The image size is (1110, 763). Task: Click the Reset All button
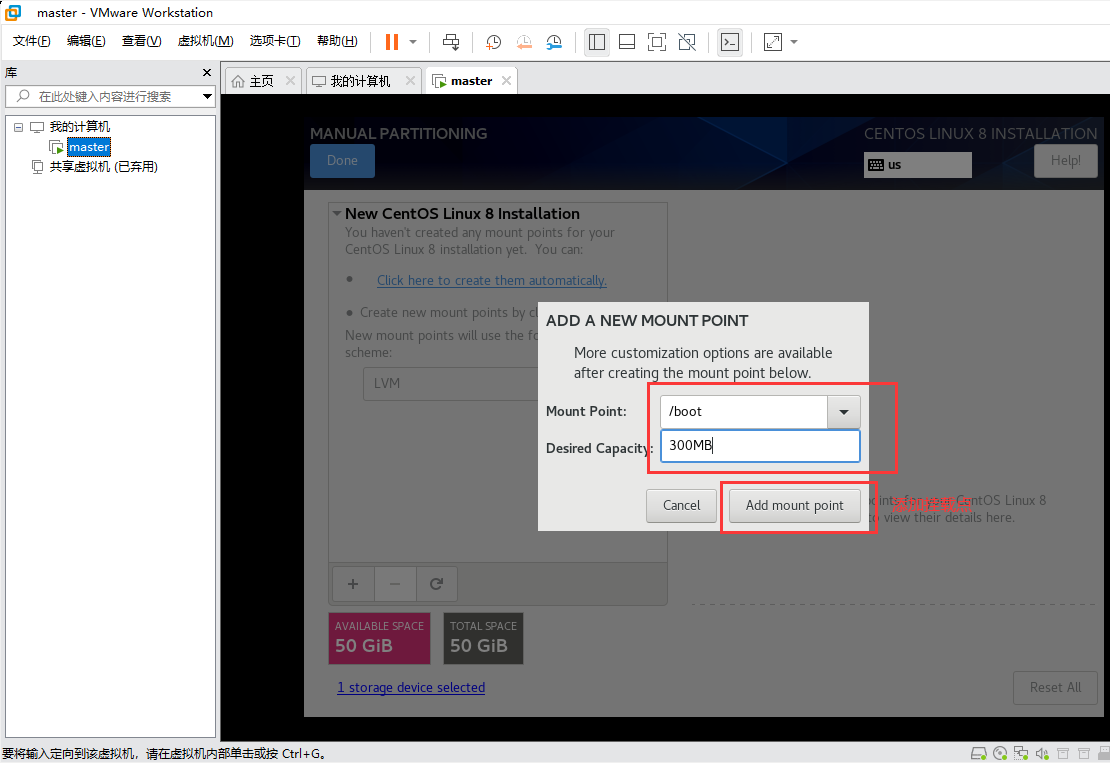1055,687
